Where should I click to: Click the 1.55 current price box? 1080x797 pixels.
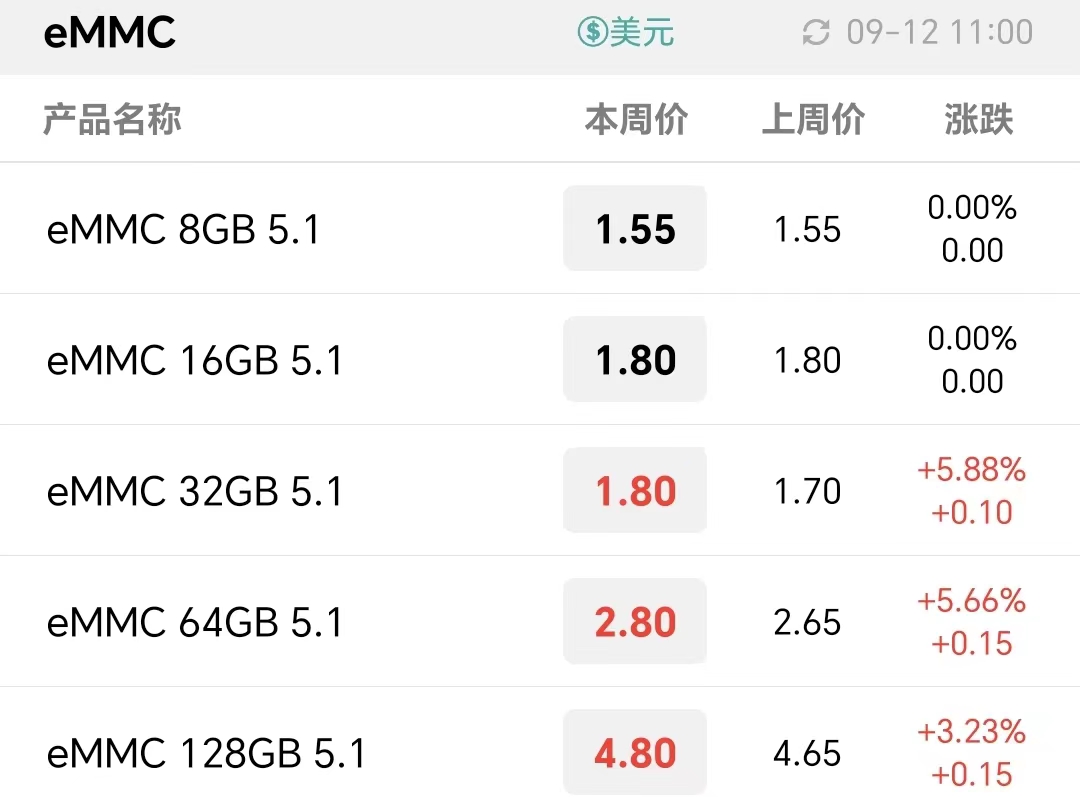point(635,228)
